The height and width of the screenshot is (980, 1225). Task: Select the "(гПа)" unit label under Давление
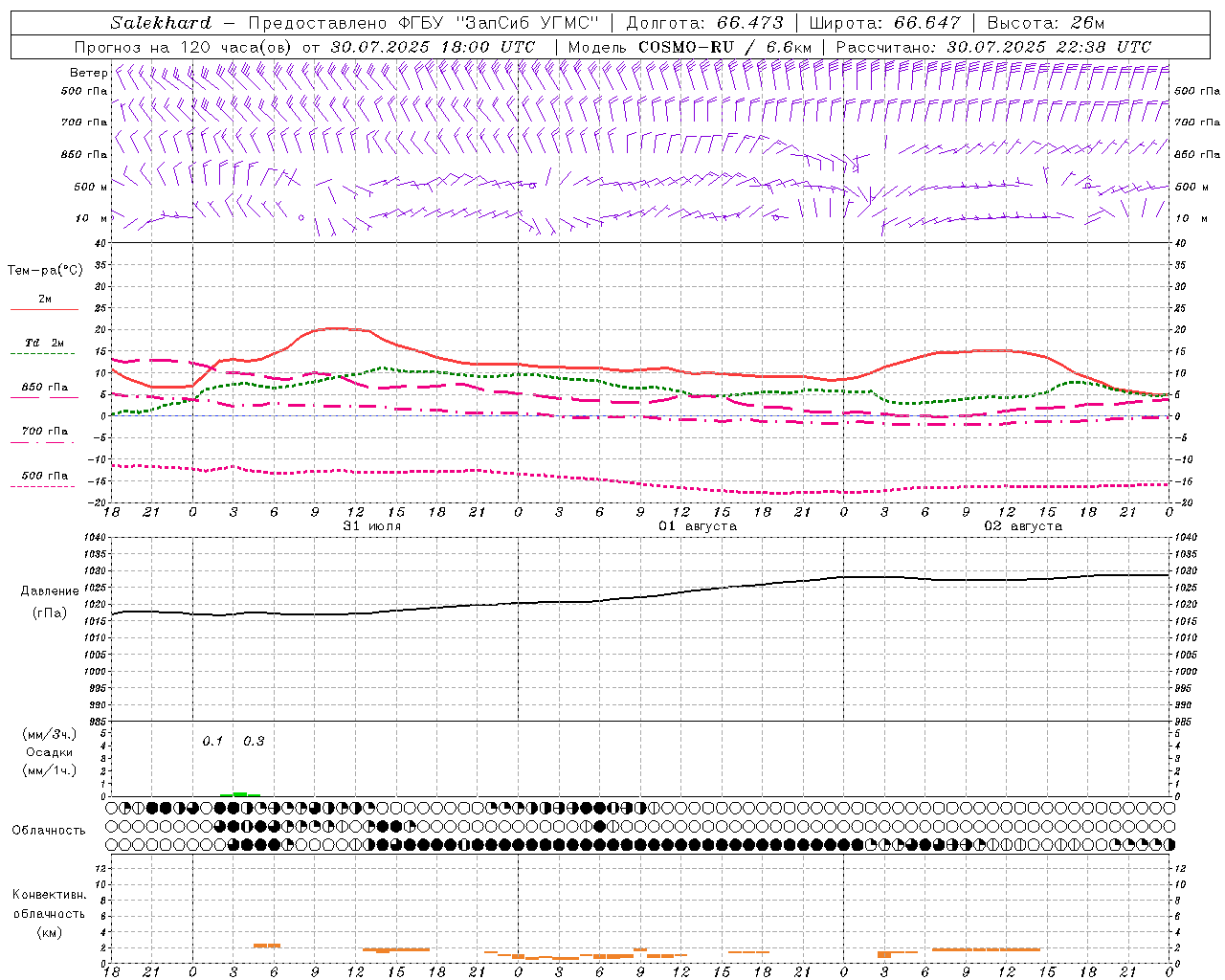coord(50,612)
